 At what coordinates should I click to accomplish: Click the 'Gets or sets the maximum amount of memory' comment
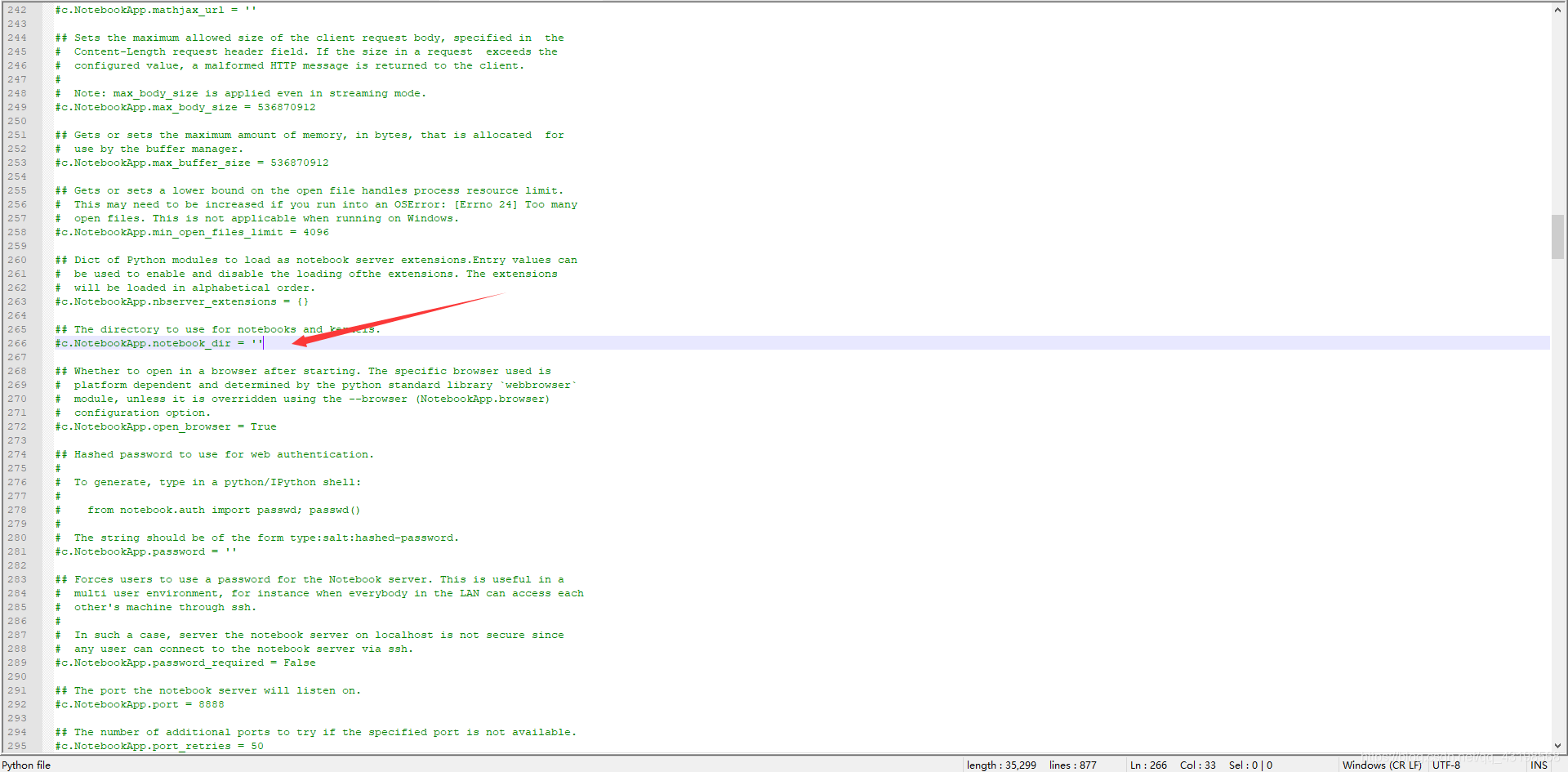(x=310, y=135)
